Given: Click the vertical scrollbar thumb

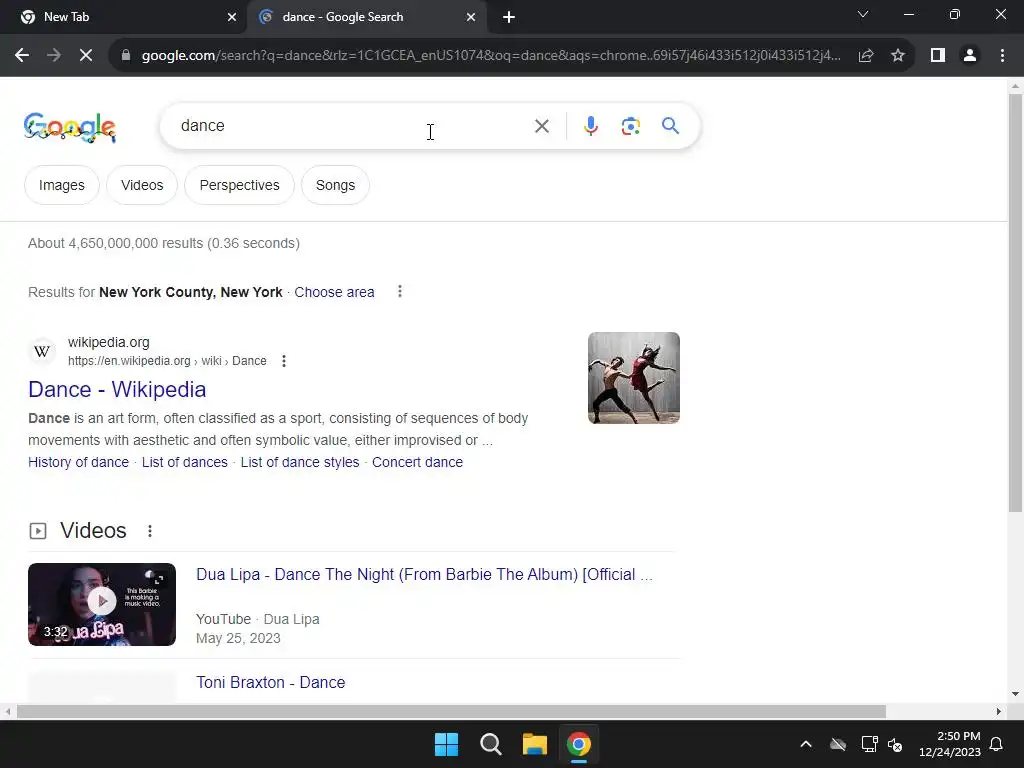Looking at the screenshot, I should tap(1016, 303).
